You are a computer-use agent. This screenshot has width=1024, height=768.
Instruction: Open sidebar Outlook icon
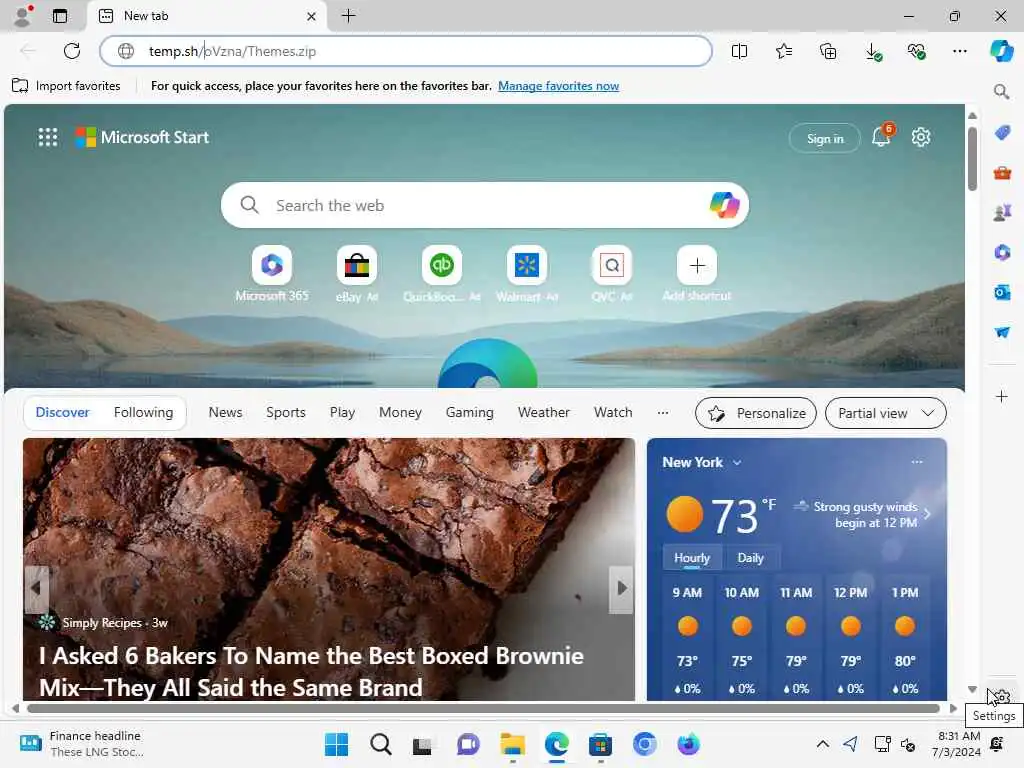1002,292
